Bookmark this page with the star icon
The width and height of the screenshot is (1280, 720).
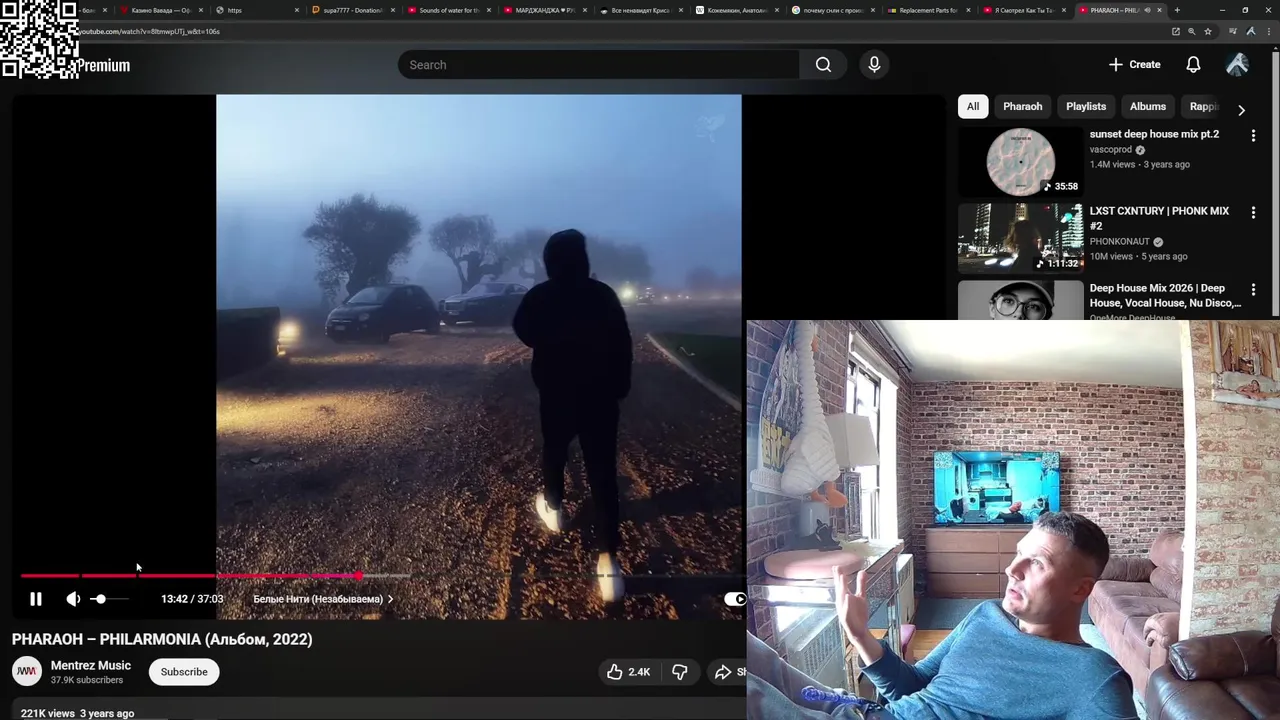(x=1208, y=31)
